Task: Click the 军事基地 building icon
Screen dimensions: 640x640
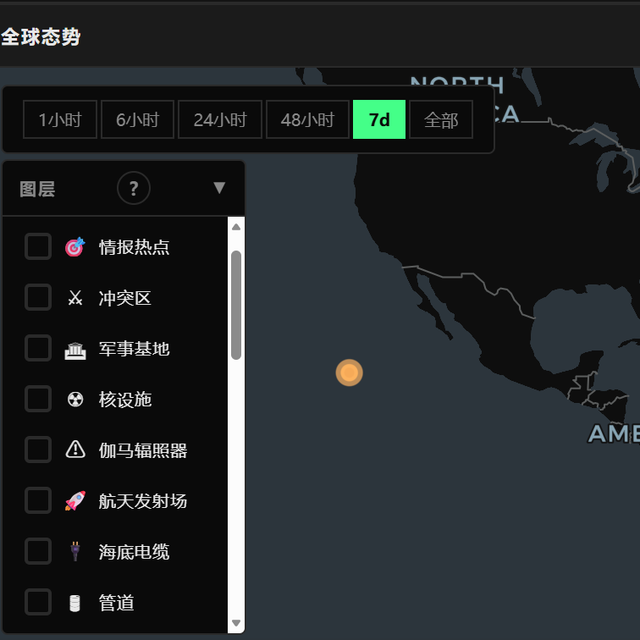Action: (75, 349)
